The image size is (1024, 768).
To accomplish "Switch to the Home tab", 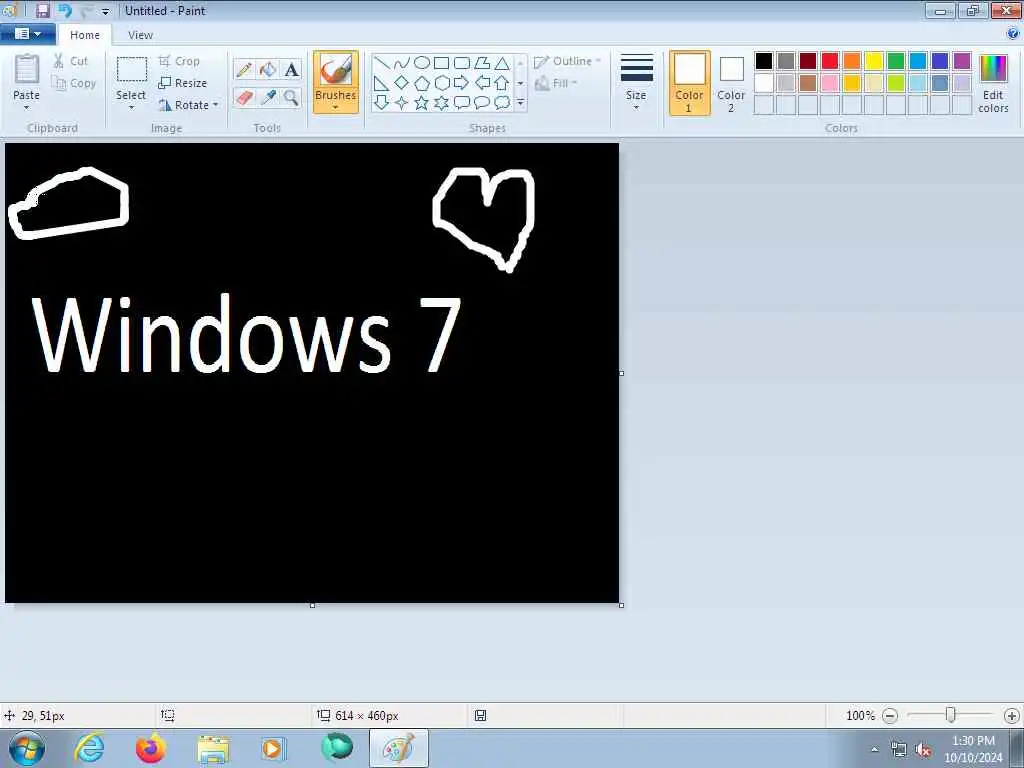I will tap(85, 35).
